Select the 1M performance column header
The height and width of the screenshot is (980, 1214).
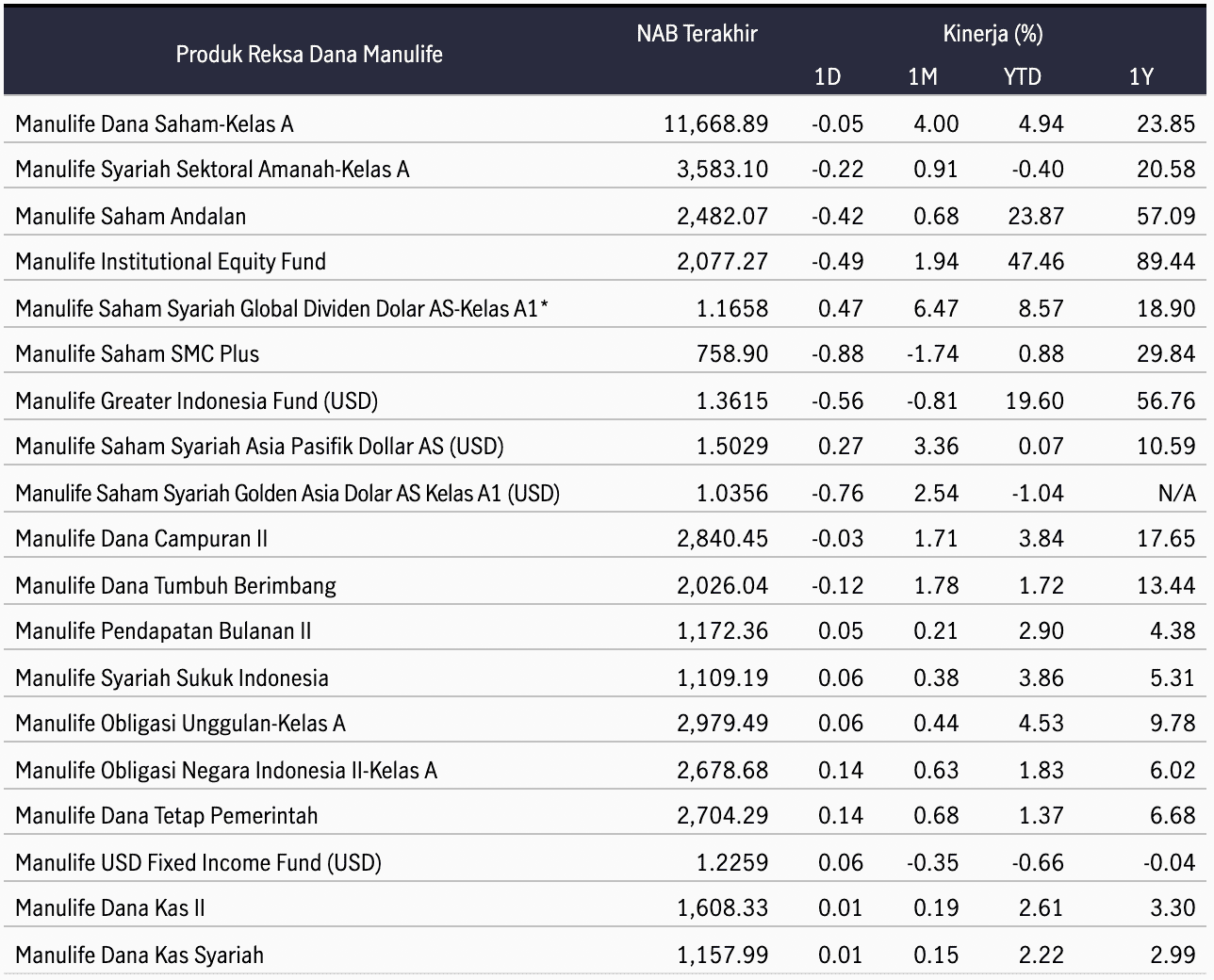(923, 76)
